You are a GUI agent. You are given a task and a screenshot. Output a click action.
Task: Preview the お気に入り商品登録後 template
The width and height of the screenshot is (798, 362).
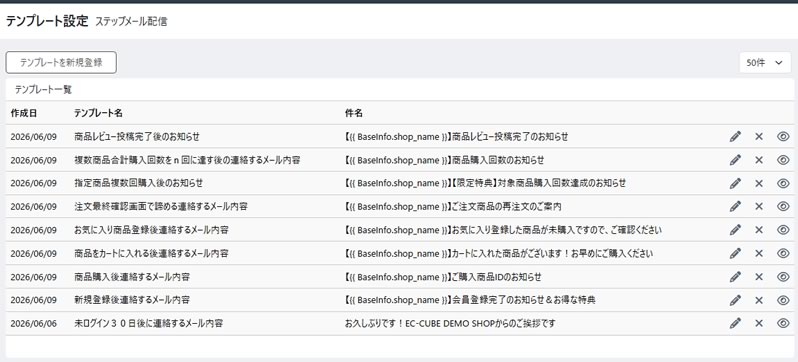[x=783, y=230]
